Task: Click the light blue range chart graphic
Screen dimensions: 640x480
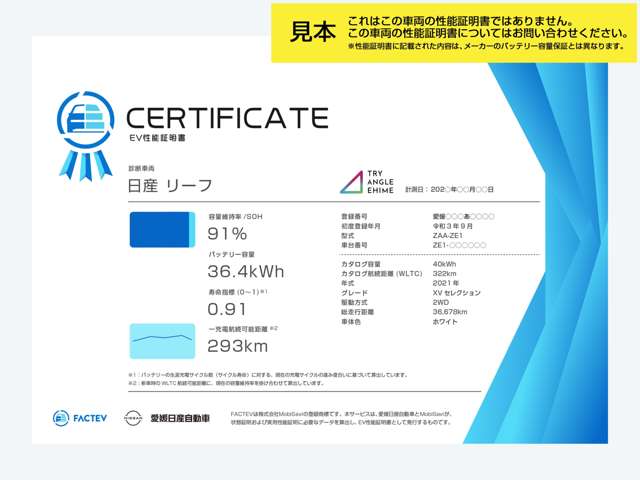Action: click(162, 340)
